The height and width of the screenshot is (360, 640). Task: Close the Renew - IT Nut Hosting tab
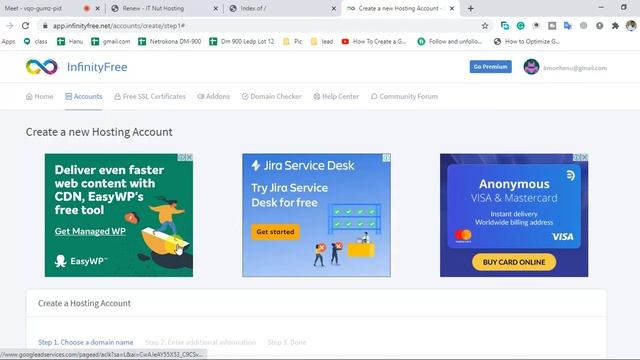click(x=216, y=8)
